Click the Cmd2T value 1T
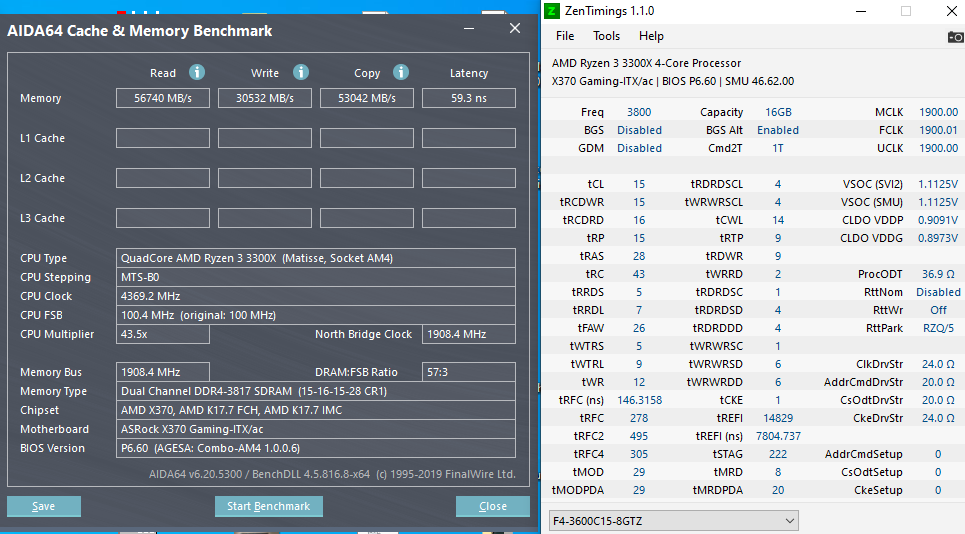 [778, 148]
